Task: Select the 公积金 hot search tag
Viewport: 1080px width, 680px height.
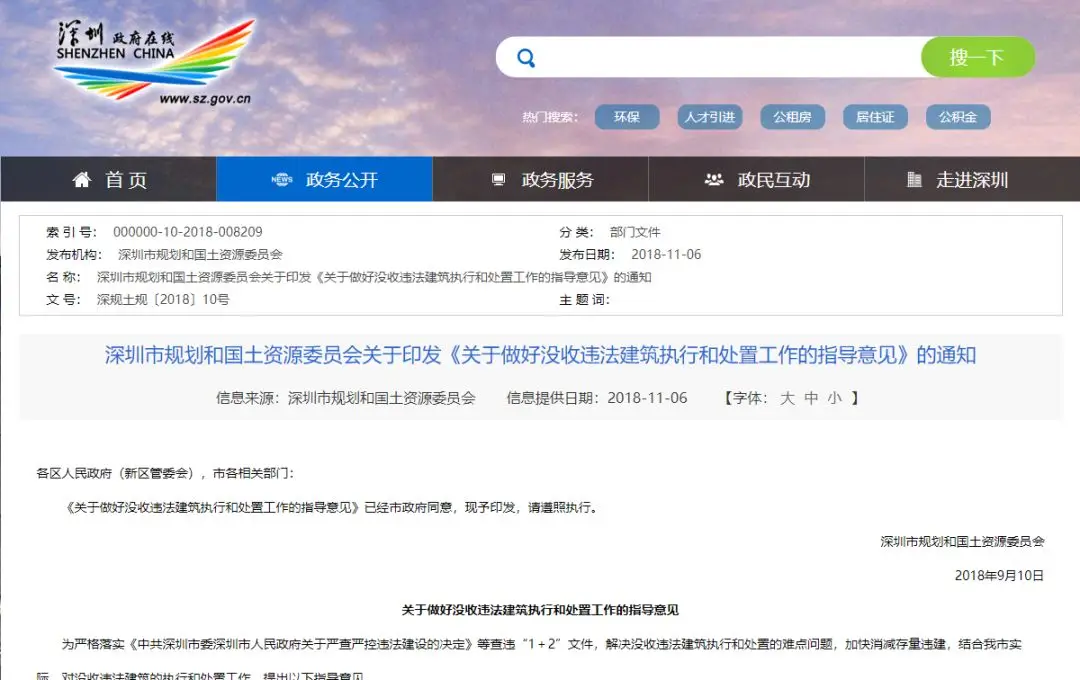Action: [x=958, y=117]
